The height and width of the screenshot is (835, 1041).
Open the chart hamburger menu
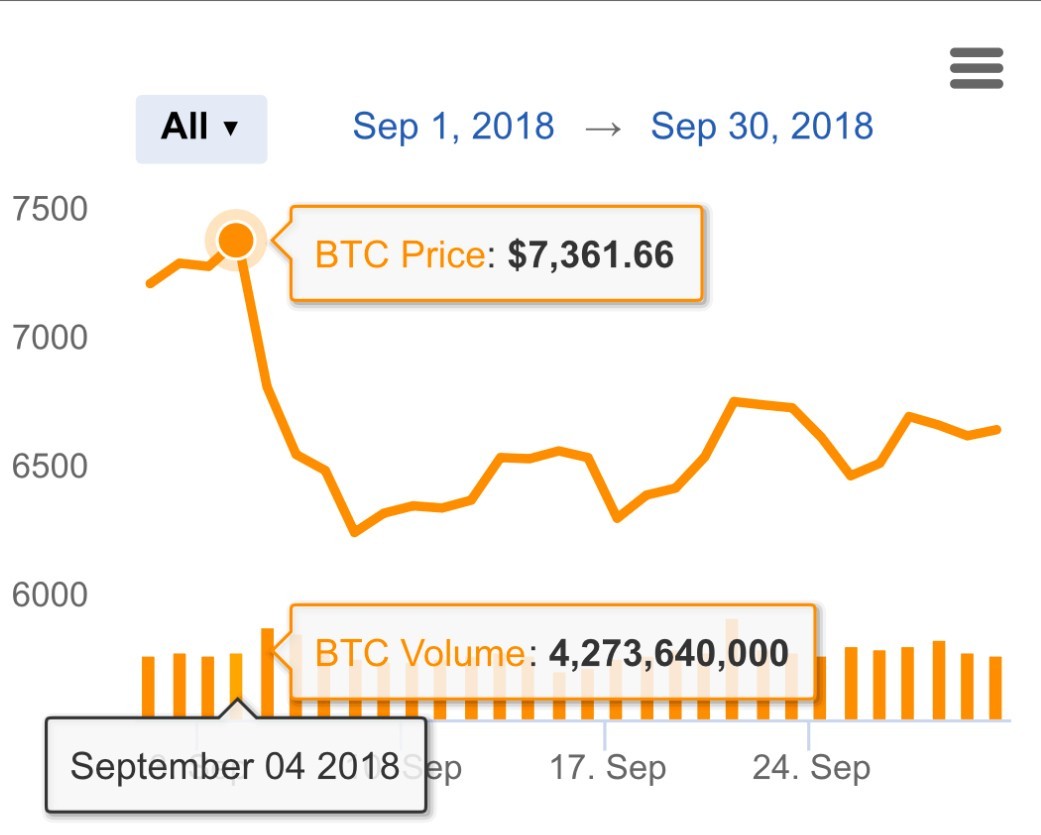(x=976, y=68)
